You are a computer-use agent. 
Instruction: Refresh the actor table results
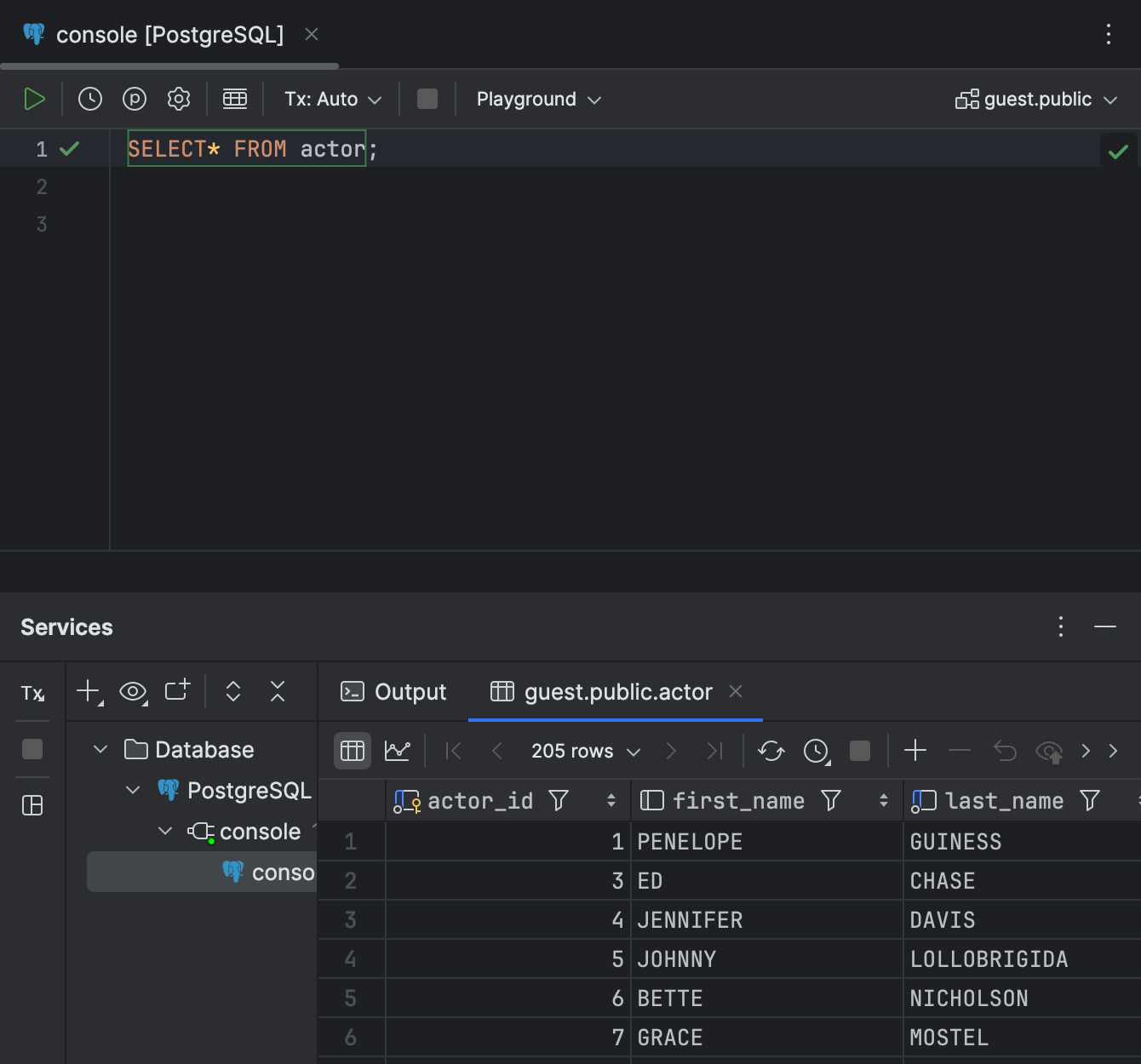point(771,751)
